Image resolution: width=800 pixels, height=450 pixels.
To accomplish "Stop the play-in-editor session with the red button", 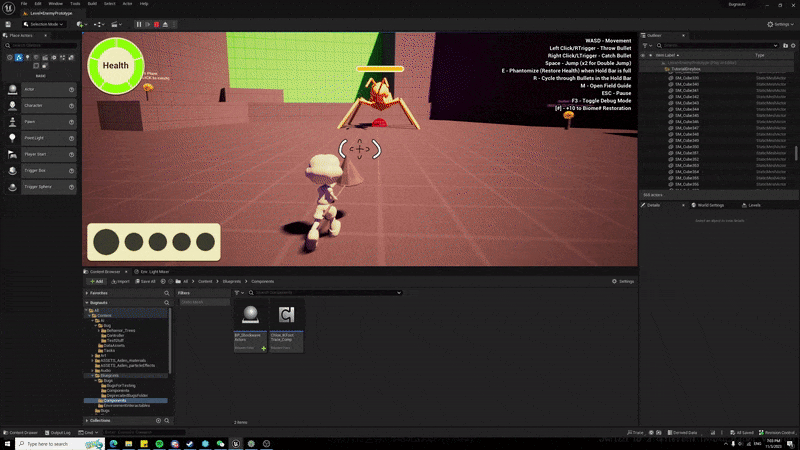I will point(157,24).
